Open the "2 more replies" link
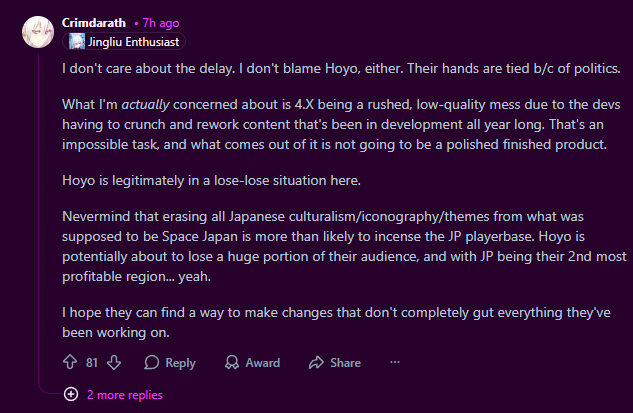The image size is (633, 413). (x=124, y=395)
